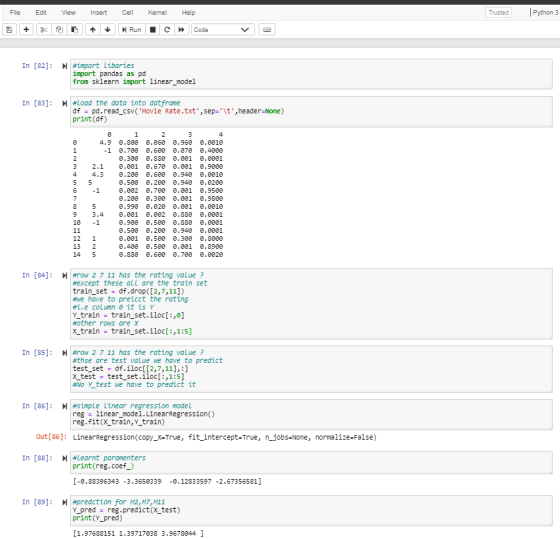Image resolution: width=560 pixels, height=539 pixels.
Task: Click inside the reg.predict code cell
Action: (x=311, y=510)
